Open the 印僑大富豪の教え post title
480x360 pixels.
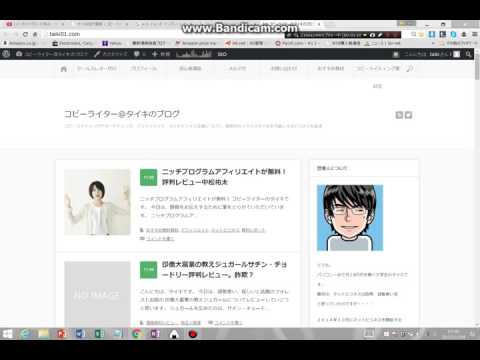click(224, 269)
